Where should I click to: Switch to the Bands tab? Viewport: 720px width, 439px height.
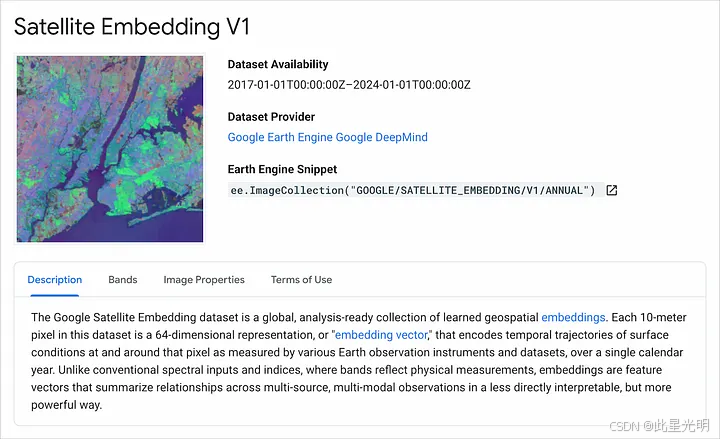click(x=123, y=280)
